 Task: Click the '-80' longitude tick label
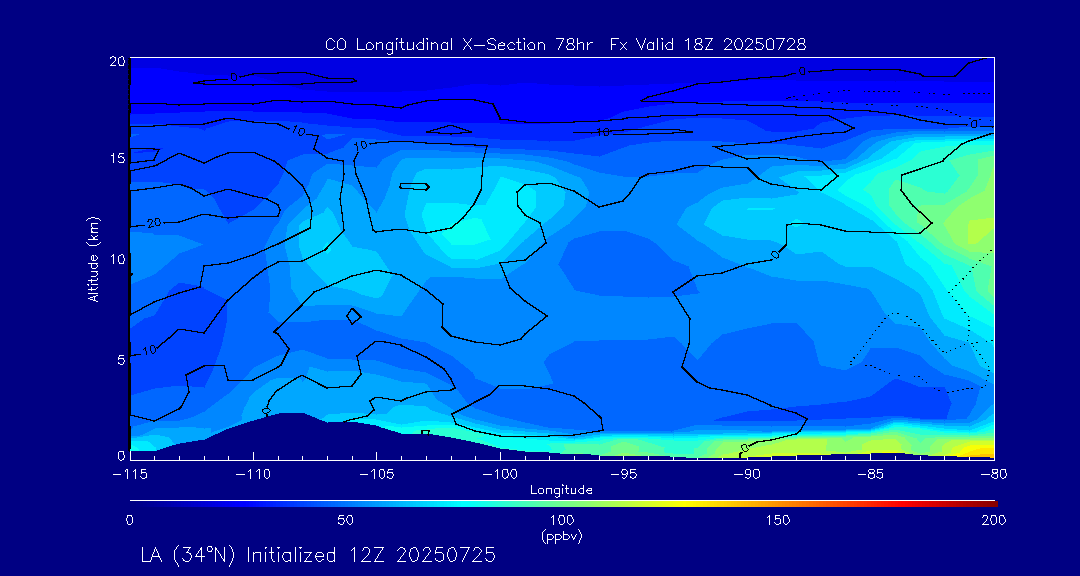pyautogui.click(x=994, y=475)
